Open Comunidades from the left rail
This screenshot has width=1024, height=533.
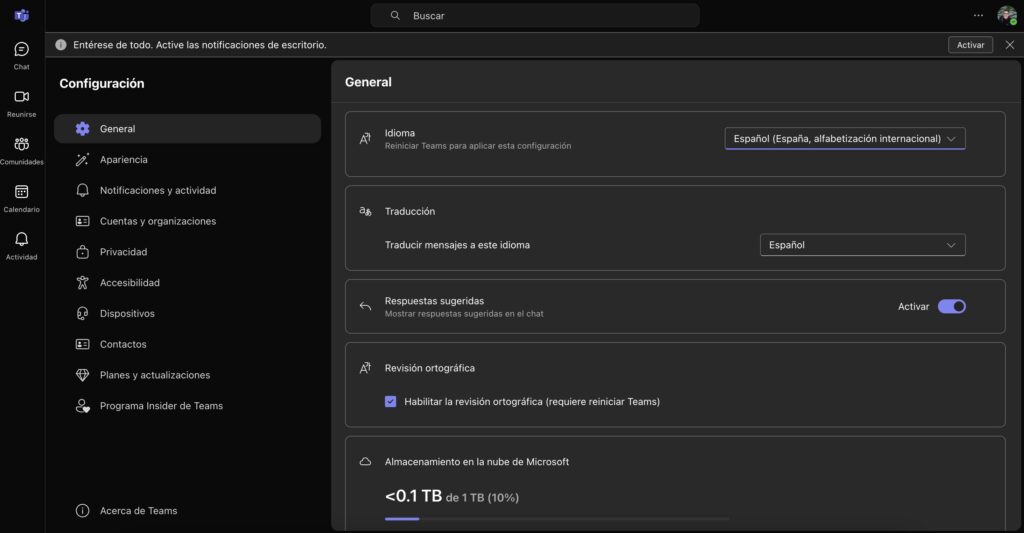22,152
